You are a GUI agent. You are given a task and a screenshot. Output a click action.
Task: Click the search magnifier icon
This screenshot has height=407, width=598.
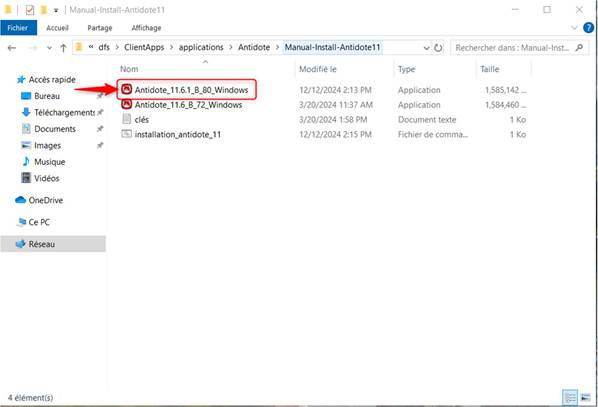[x=579, y=48]
